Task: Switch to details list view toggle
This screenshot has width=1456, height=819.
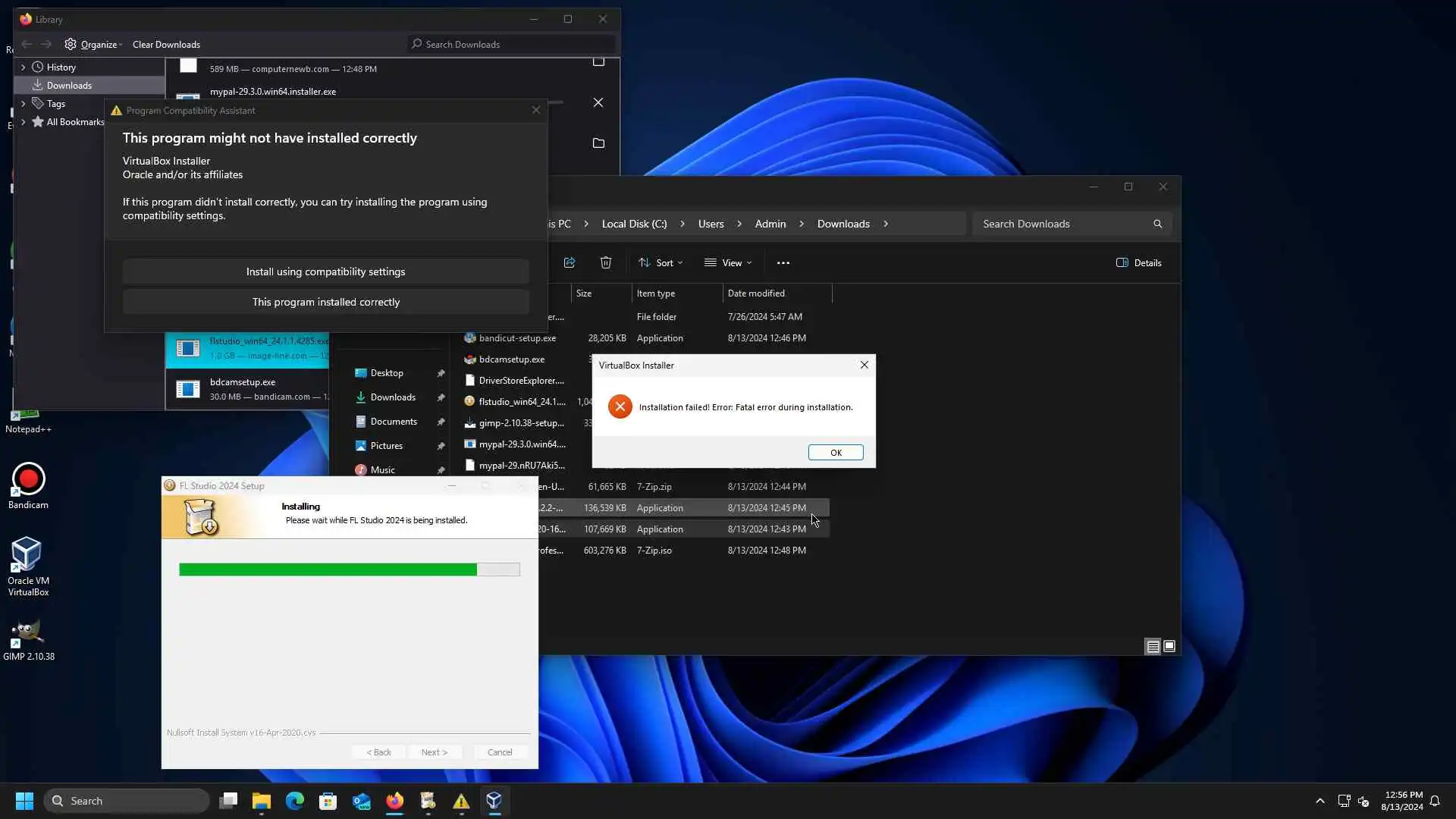Action: coord(1153,646)
